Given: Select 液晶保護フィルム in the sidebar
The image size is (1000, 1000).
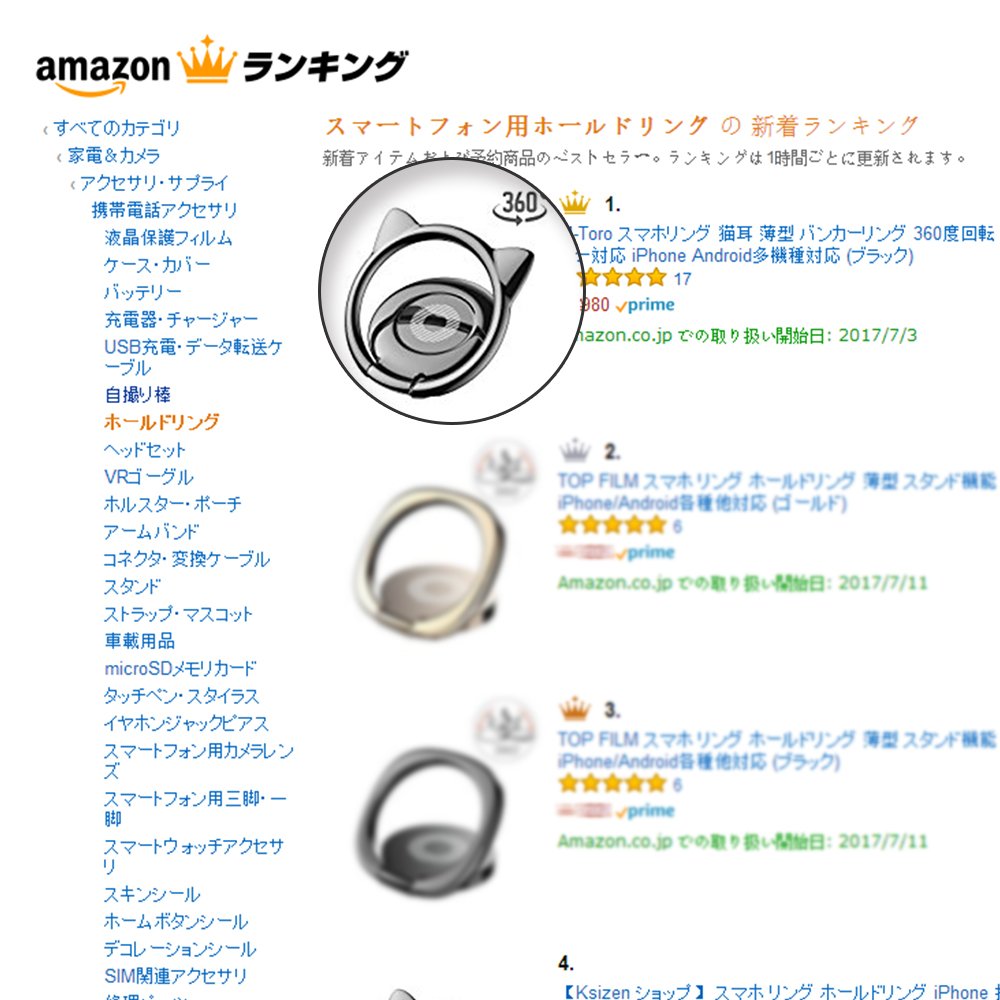Looking at the screenshot, I should click(x=168, y=238).
